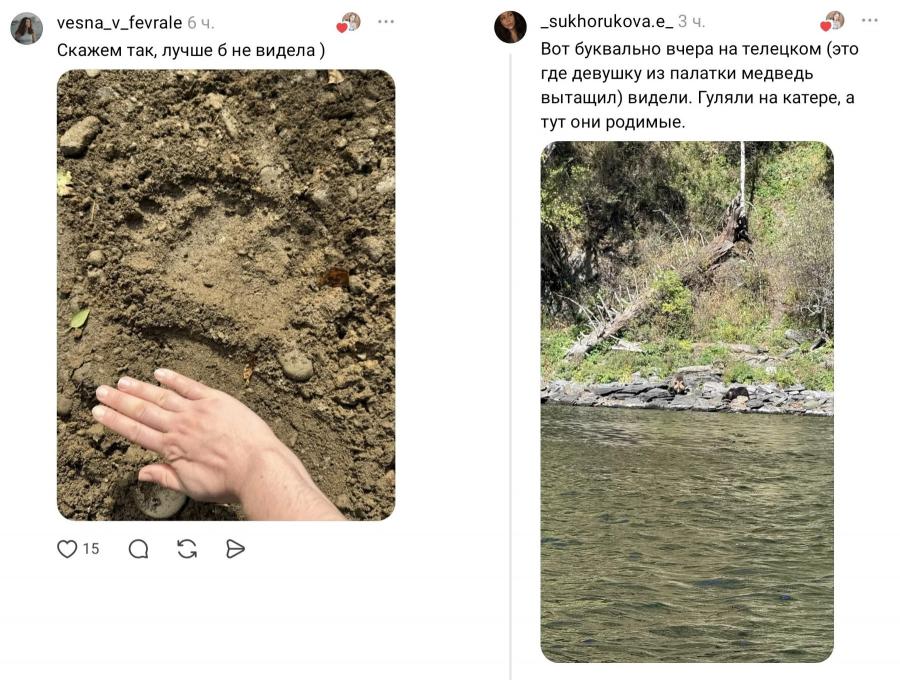Open _sukhorukova.e_ profile avatar
This screenshot has width=900, height=680.
[510, 27]
